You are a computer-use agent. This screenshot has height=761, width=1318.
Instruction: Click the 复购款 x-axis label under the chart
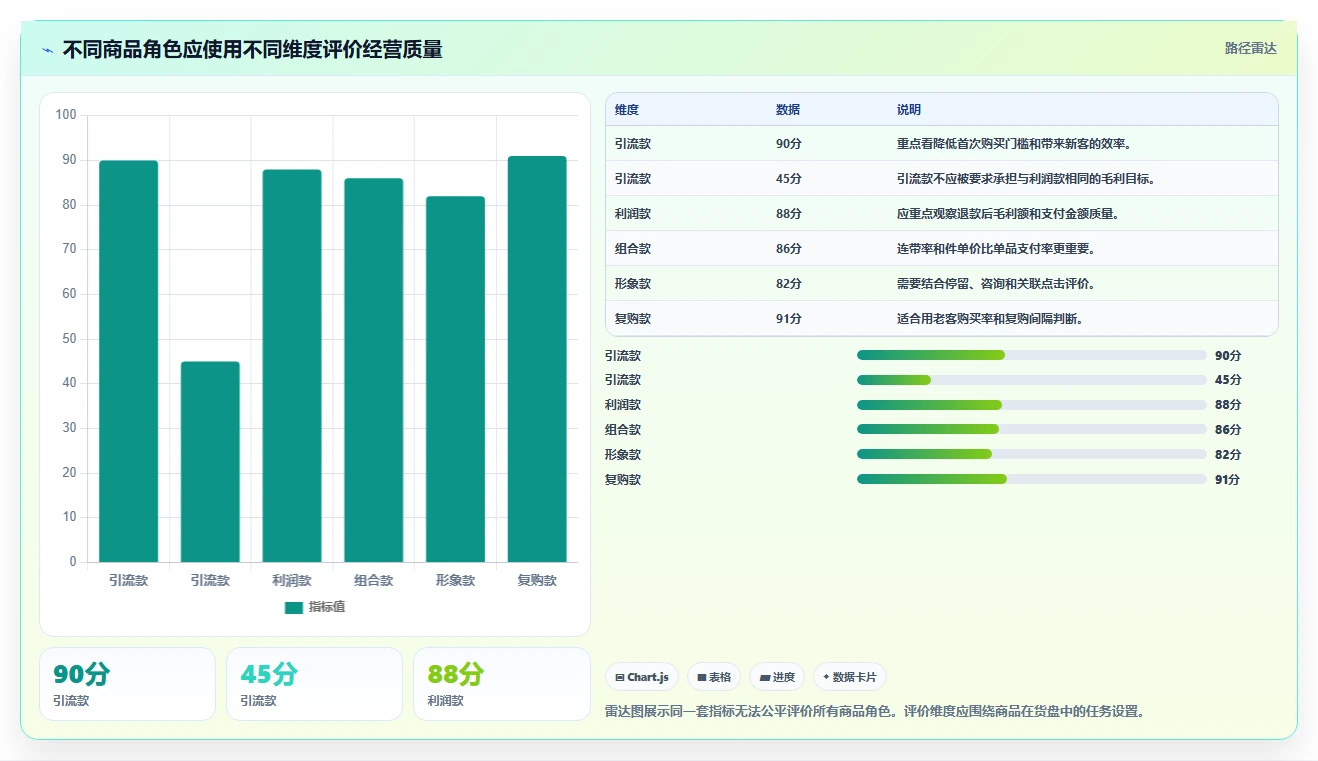tap(537, 580)
